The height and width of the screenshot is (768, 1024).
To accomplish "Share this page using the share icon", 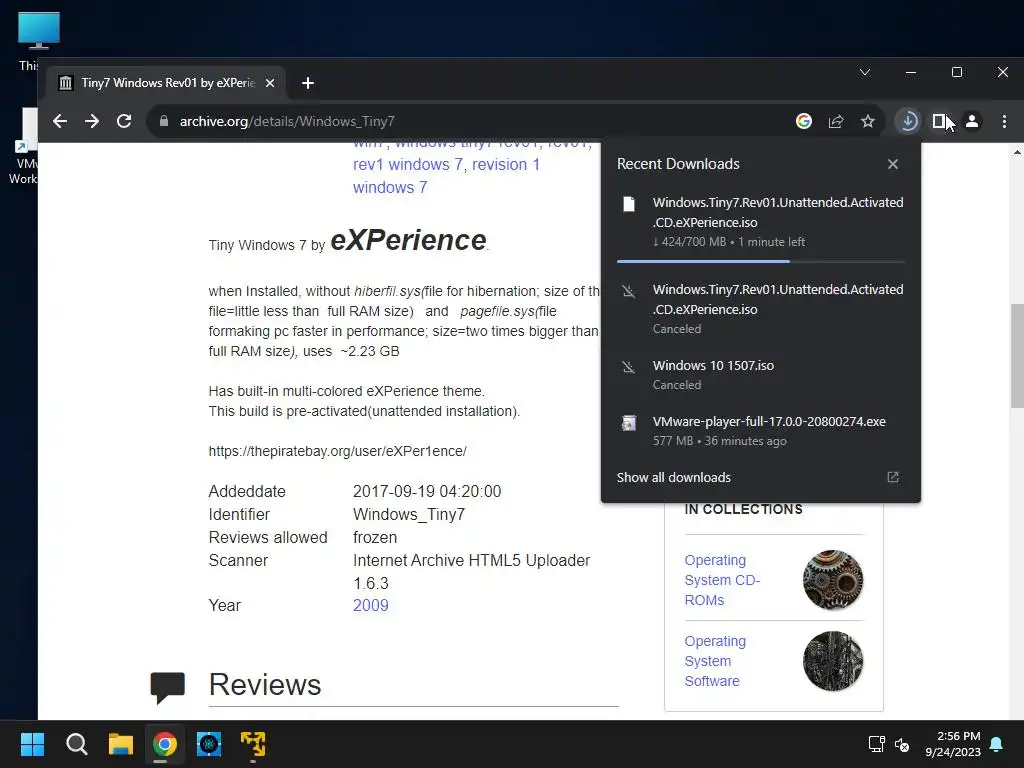I will click(x=836, y=121).
